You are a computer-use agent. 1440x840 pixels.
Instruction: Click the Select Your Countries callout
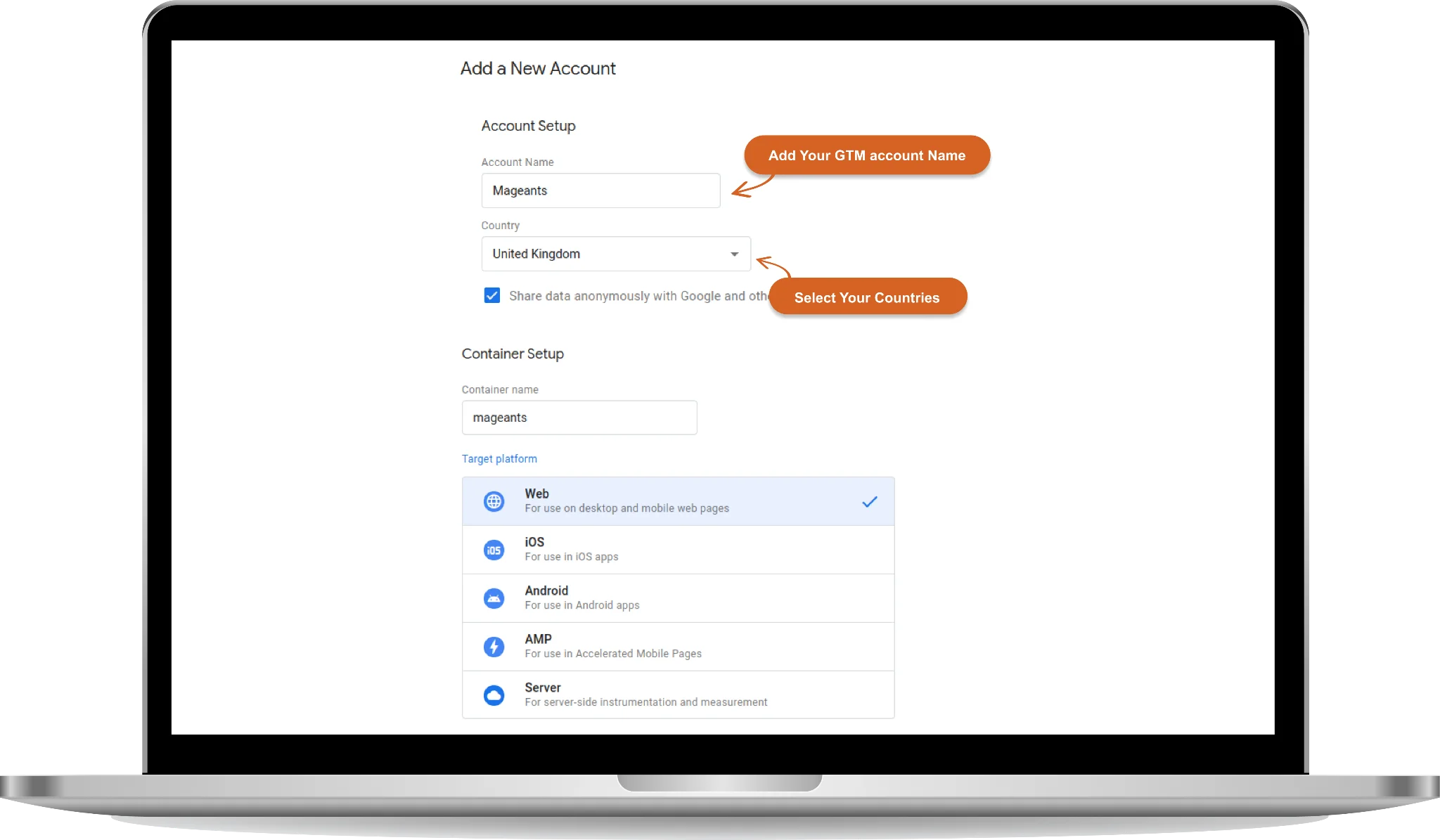click(x=868, y=297)
